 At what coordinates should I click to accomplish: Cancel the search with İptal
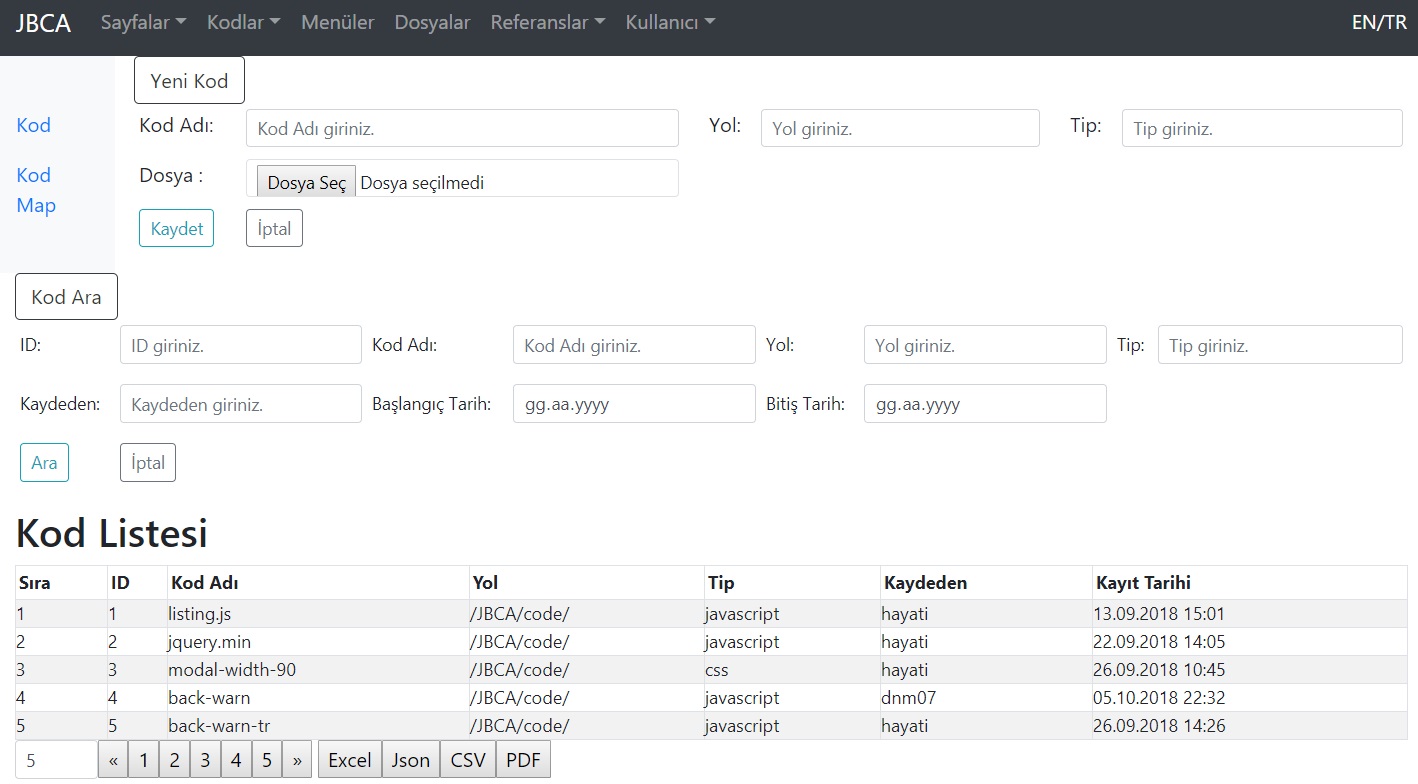click(147, 462)
